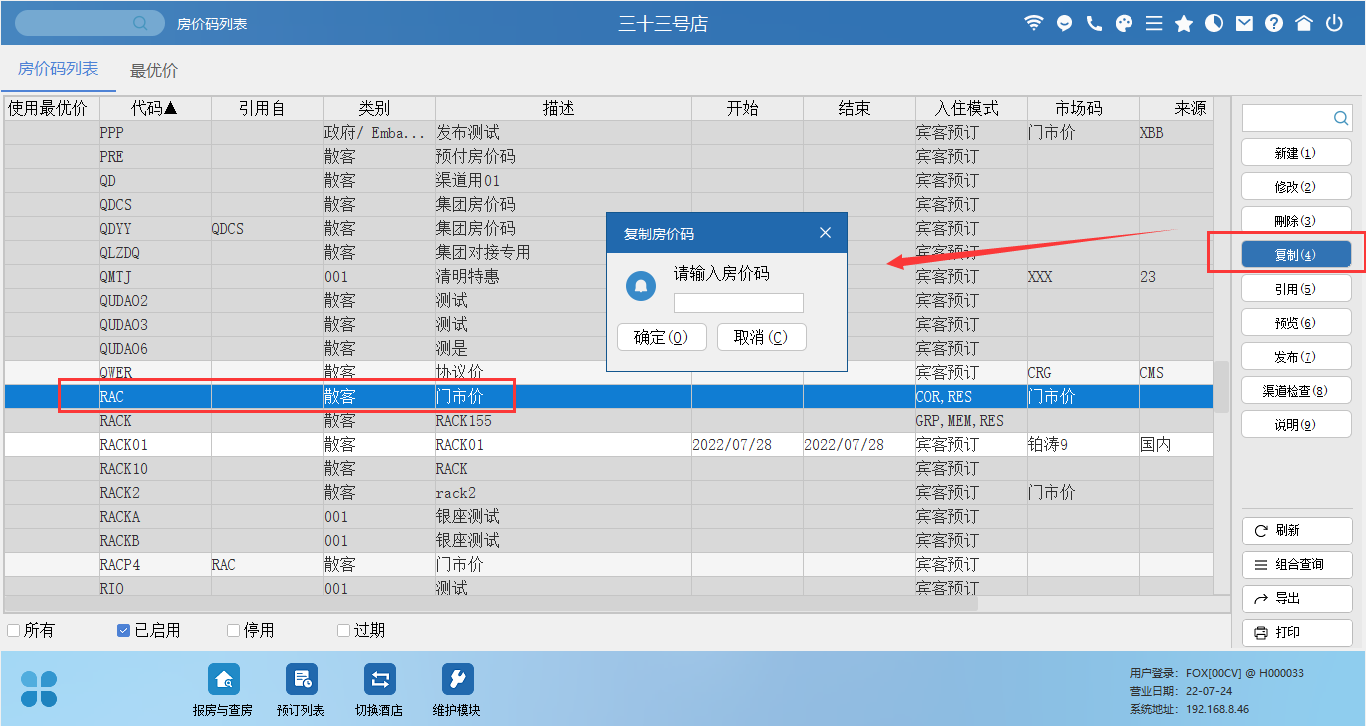Uncheck the 已启用 checkbox
The image size is (1366, 726).
(x=123, y=631)
